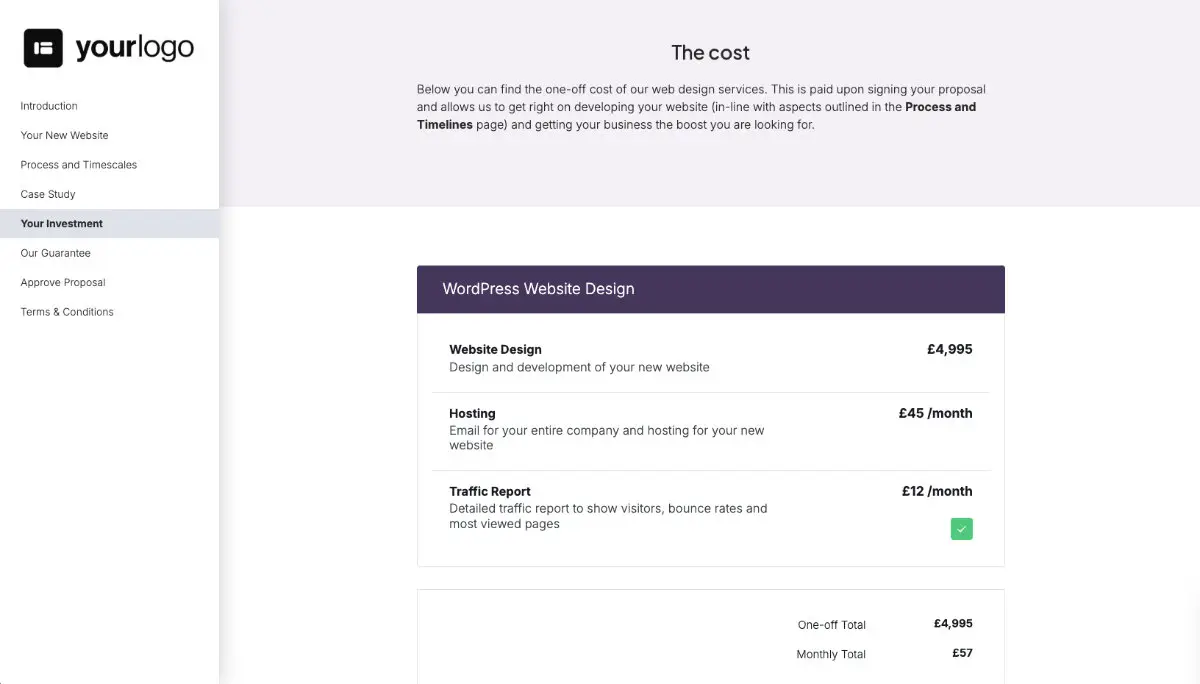Screen dimensions: 1200x684
Task: Click The cost page heading
Action: (710, 52)
